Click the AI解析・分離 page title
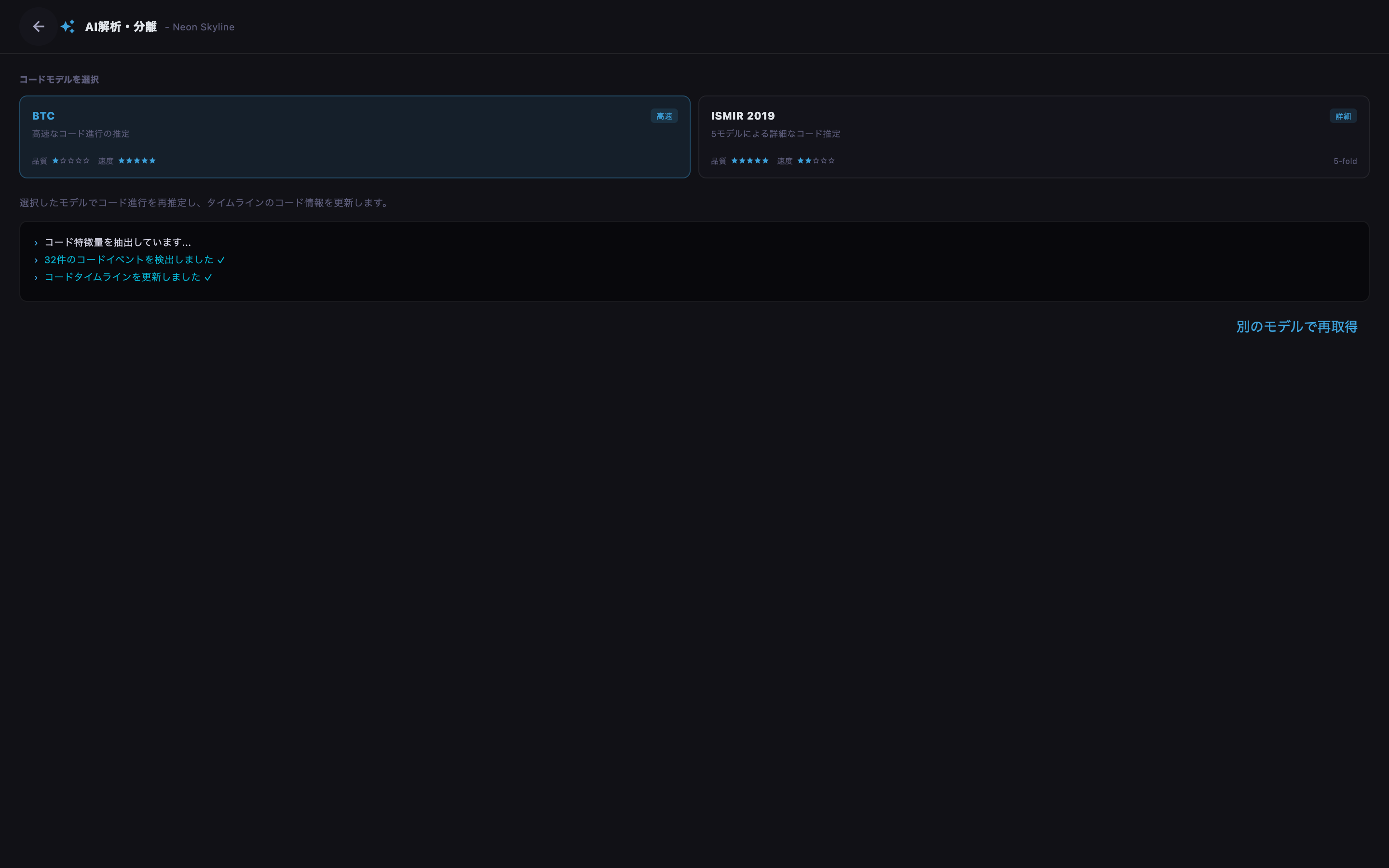Image resolution: width=1389 pixels, height=868 pixels. [121, 27]
